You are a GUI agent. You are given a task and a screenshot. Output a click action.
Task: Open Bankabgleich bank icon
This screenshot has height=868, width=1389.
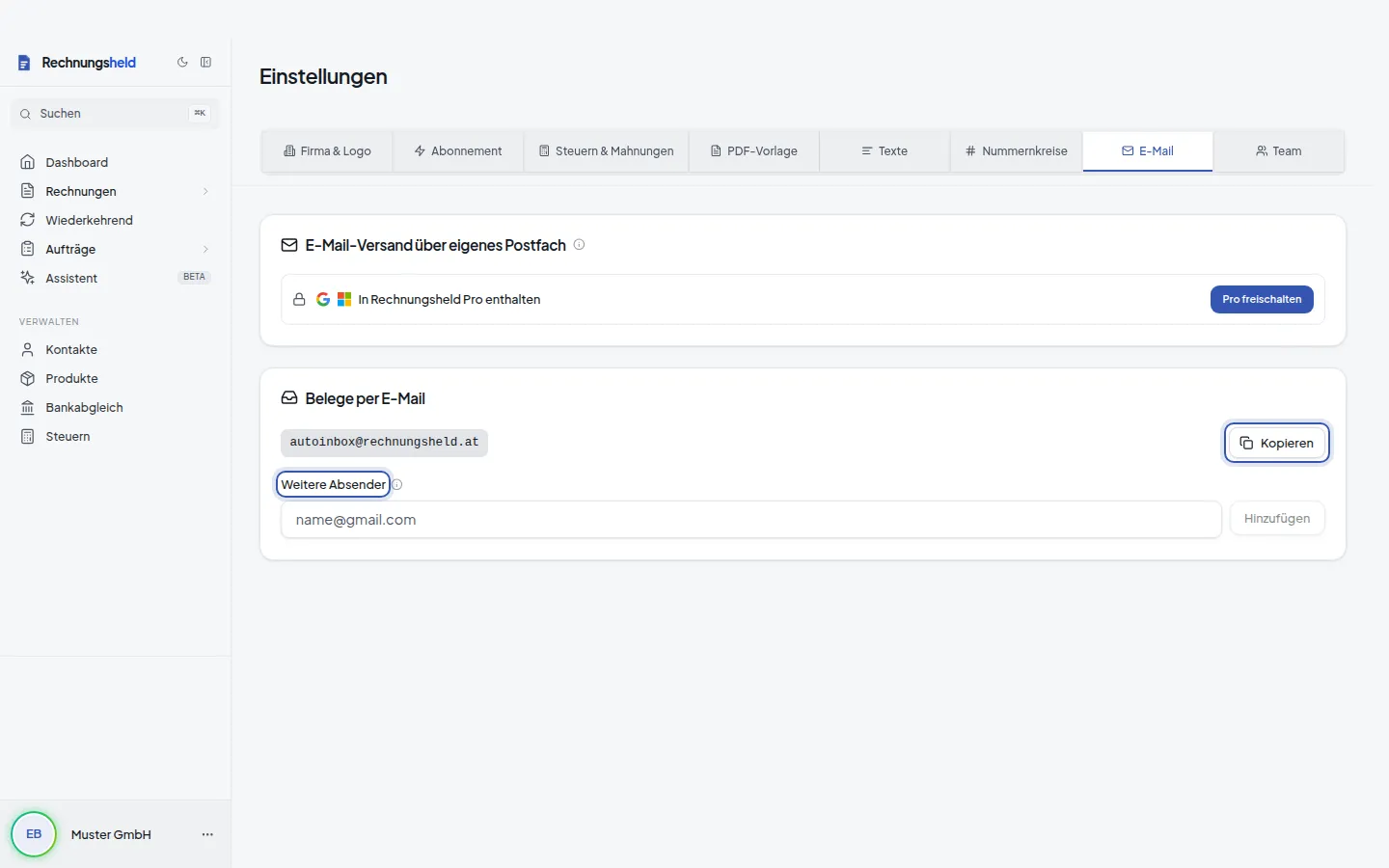click(28, 407)
